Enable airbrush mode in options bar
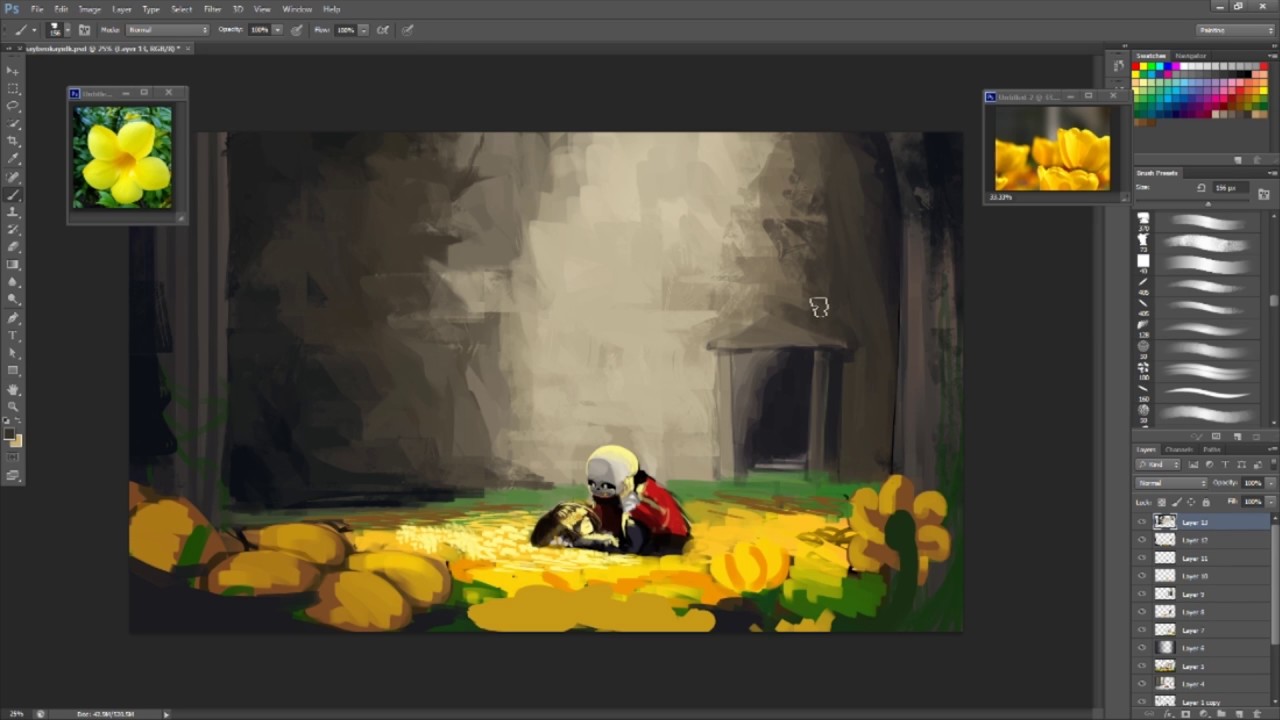Image resolution: width=1280 pixels, height=720 pixels. click(x=383, y=30)
